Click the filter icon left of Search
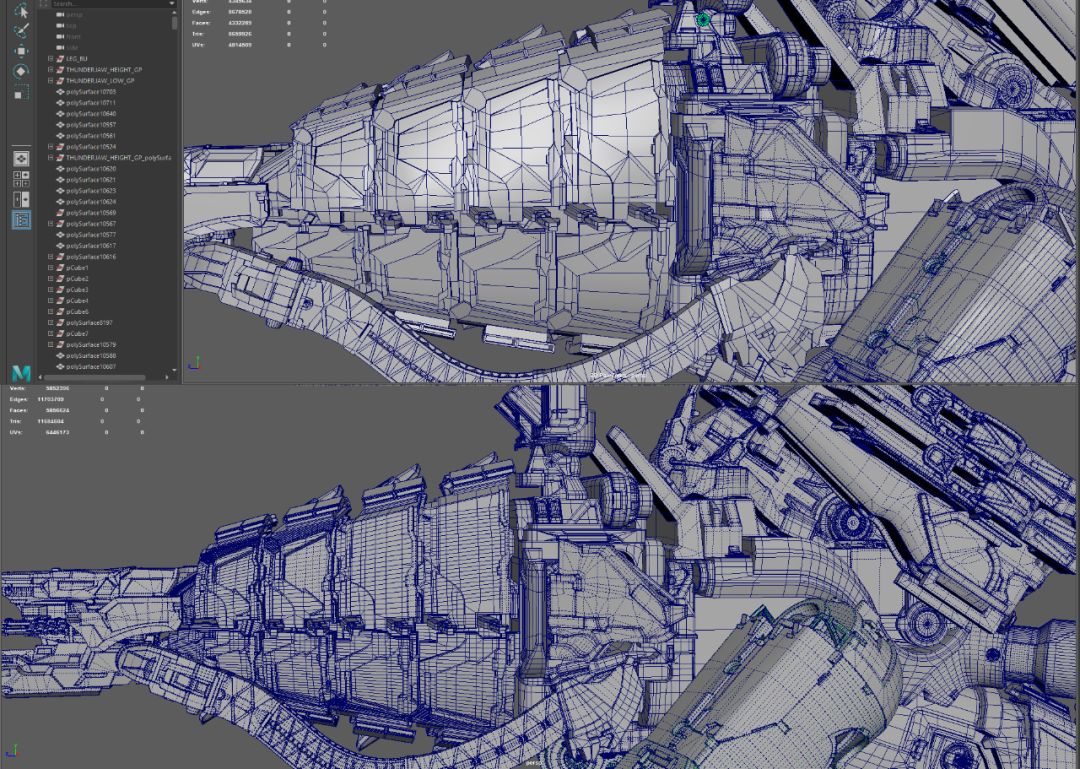 [45, 3]
